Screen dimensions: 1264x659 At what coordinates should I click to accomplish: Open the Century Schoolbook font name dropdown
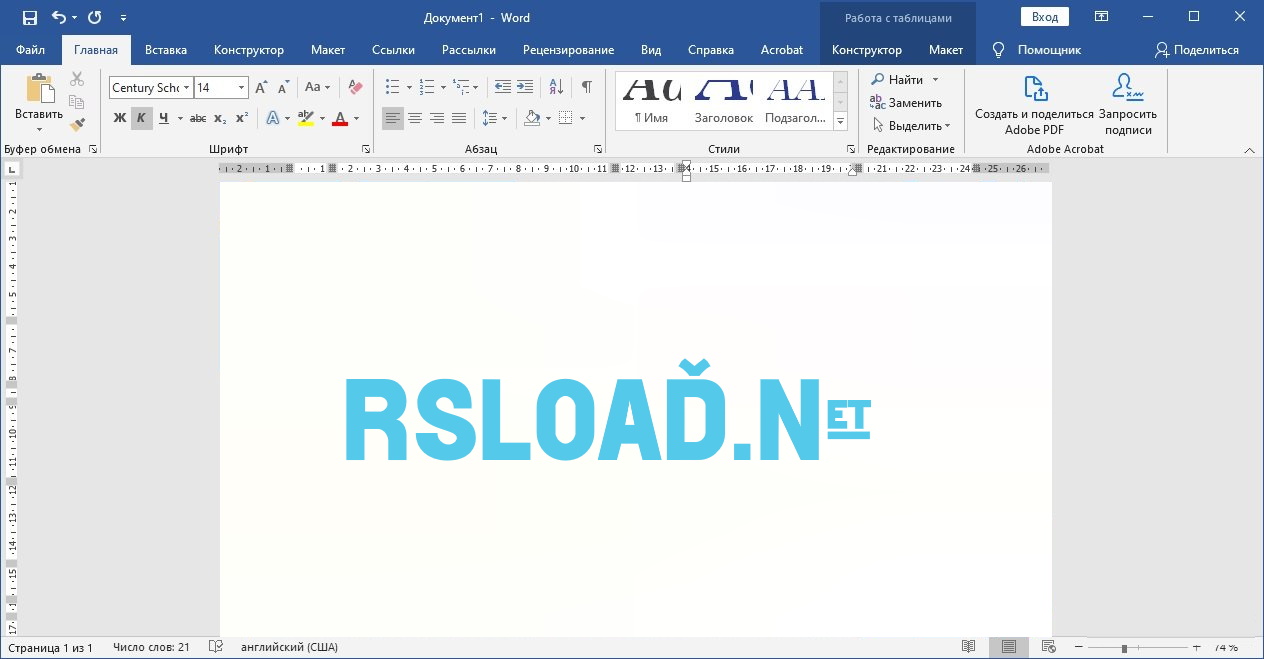186,88
